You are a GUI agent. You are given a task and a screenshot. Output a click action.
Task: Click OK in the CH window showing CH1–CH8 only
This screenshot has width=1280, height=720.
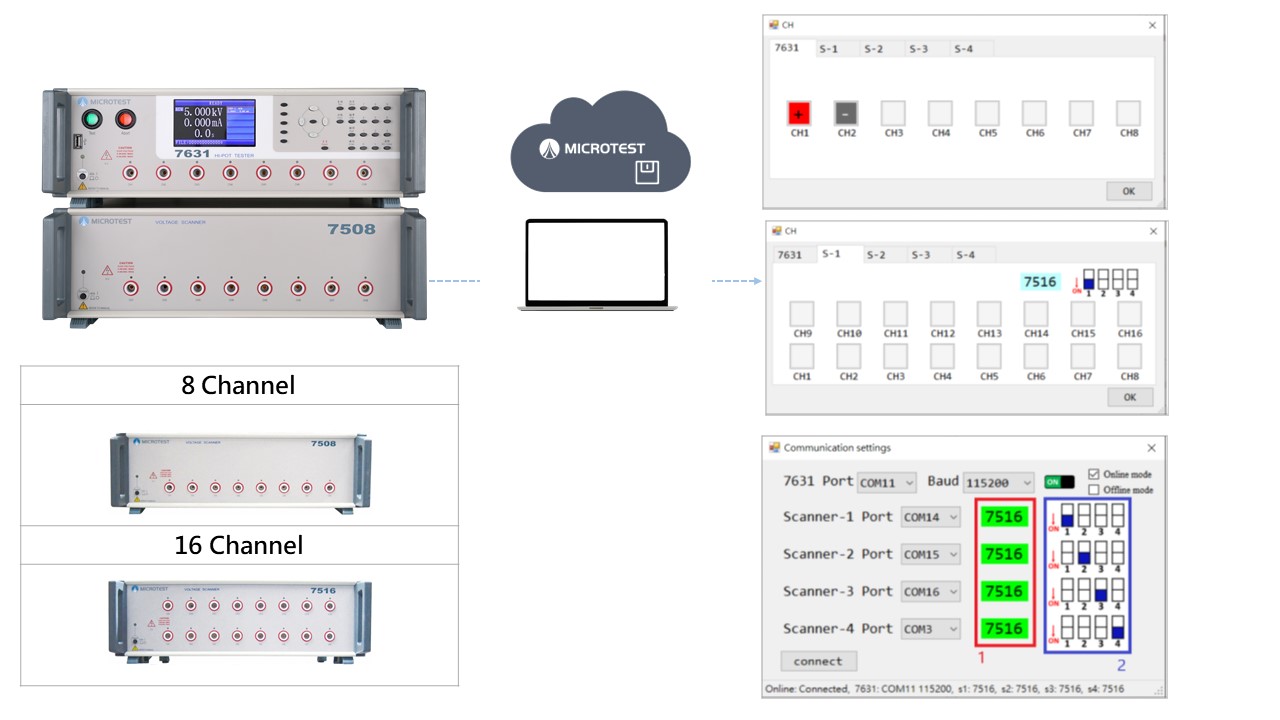coord(1129,191)
